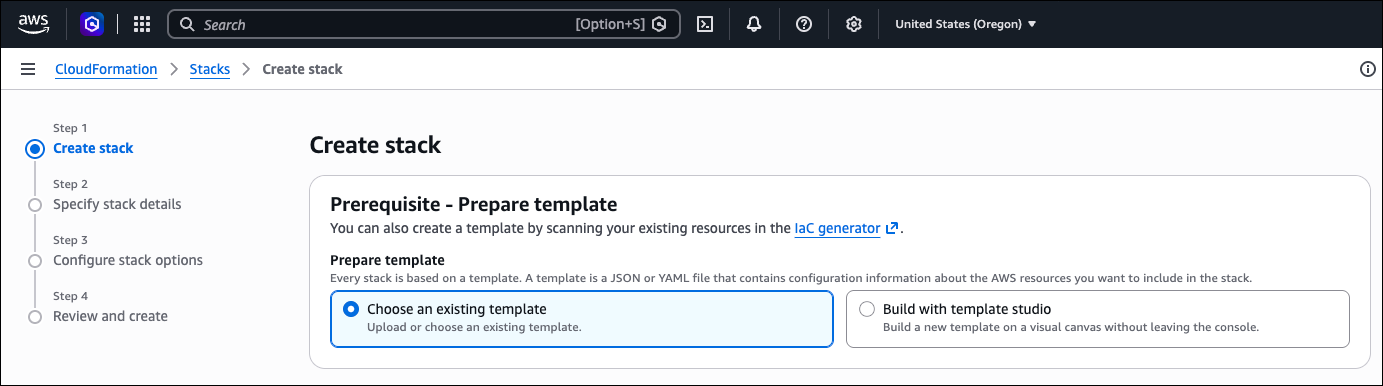Click the search magnifier icon
Image resolution: width=1383 pixels, height=386 pixels.
187,24
